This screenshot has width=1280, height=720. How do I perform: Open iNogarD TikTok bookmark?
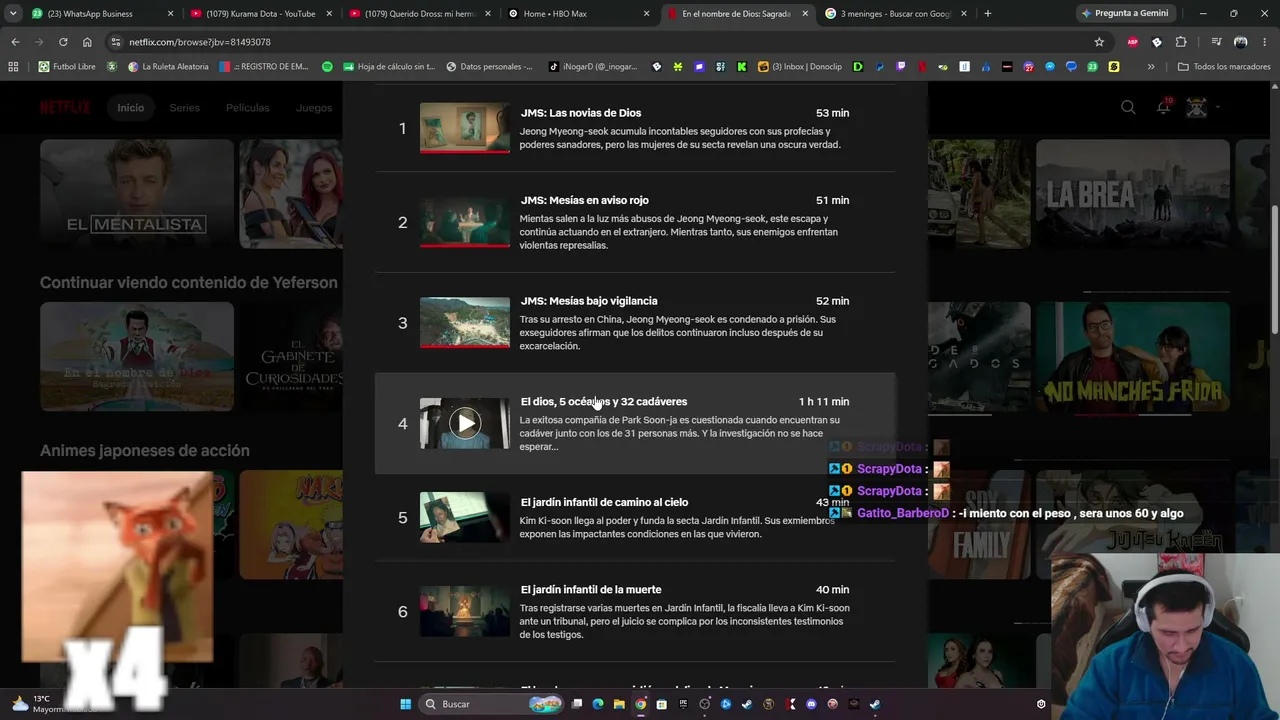click(593, 67)
